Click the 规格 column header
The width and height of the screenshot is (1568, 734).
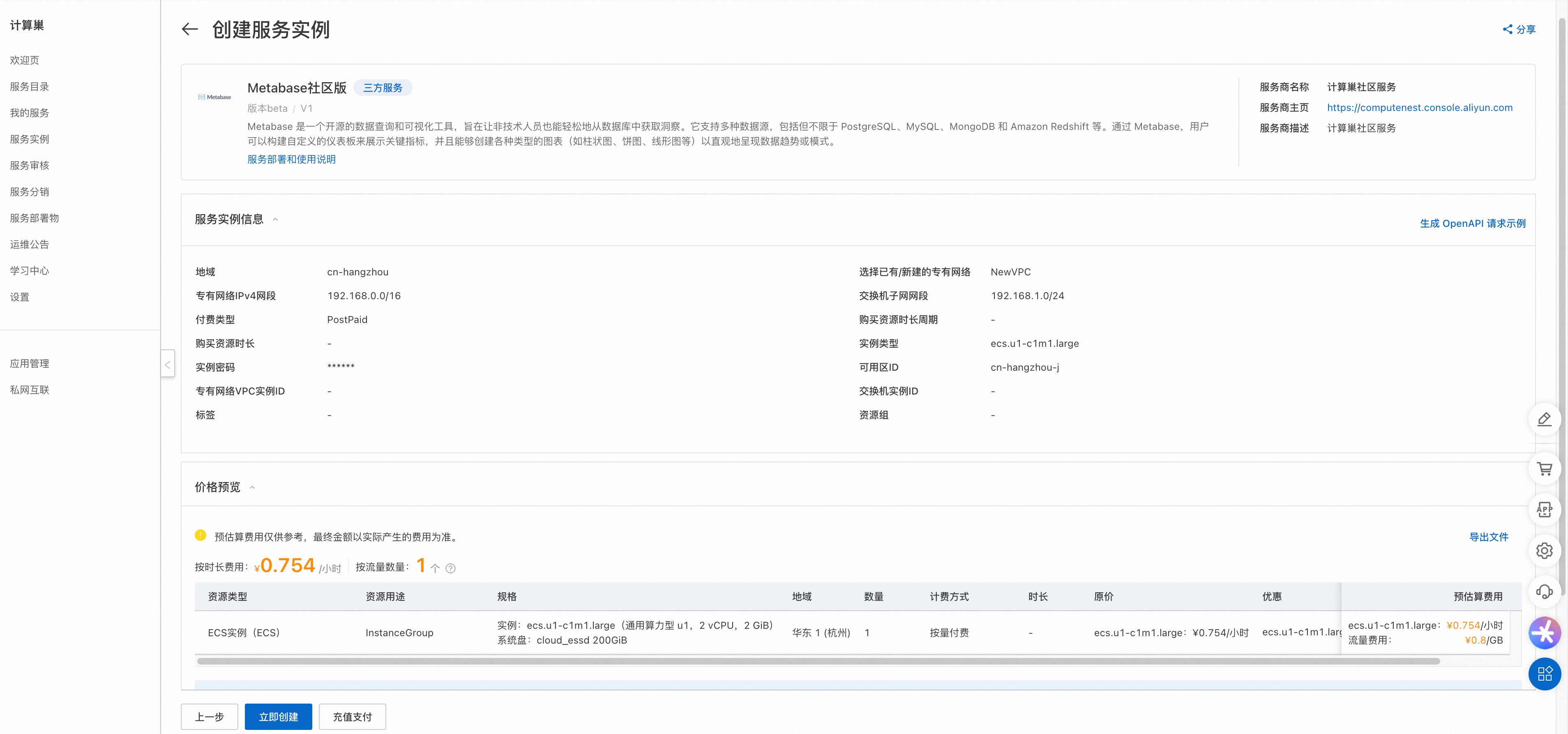(x=506, y=596)
